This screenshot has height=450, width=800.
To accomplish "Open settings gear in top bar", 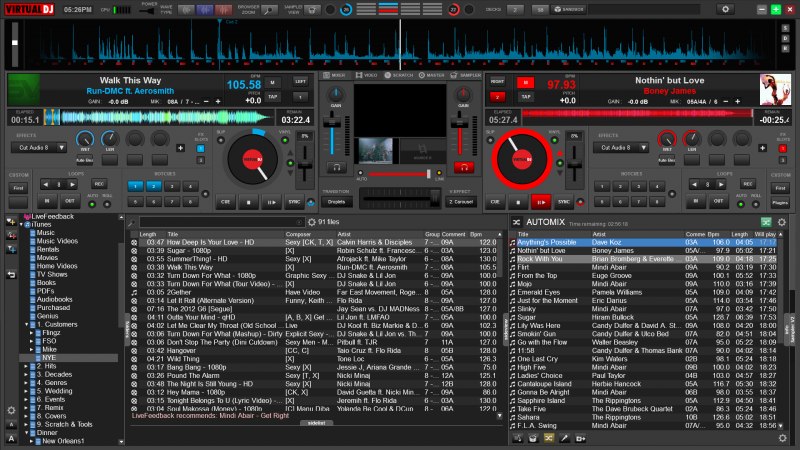I will pos(725,9).
